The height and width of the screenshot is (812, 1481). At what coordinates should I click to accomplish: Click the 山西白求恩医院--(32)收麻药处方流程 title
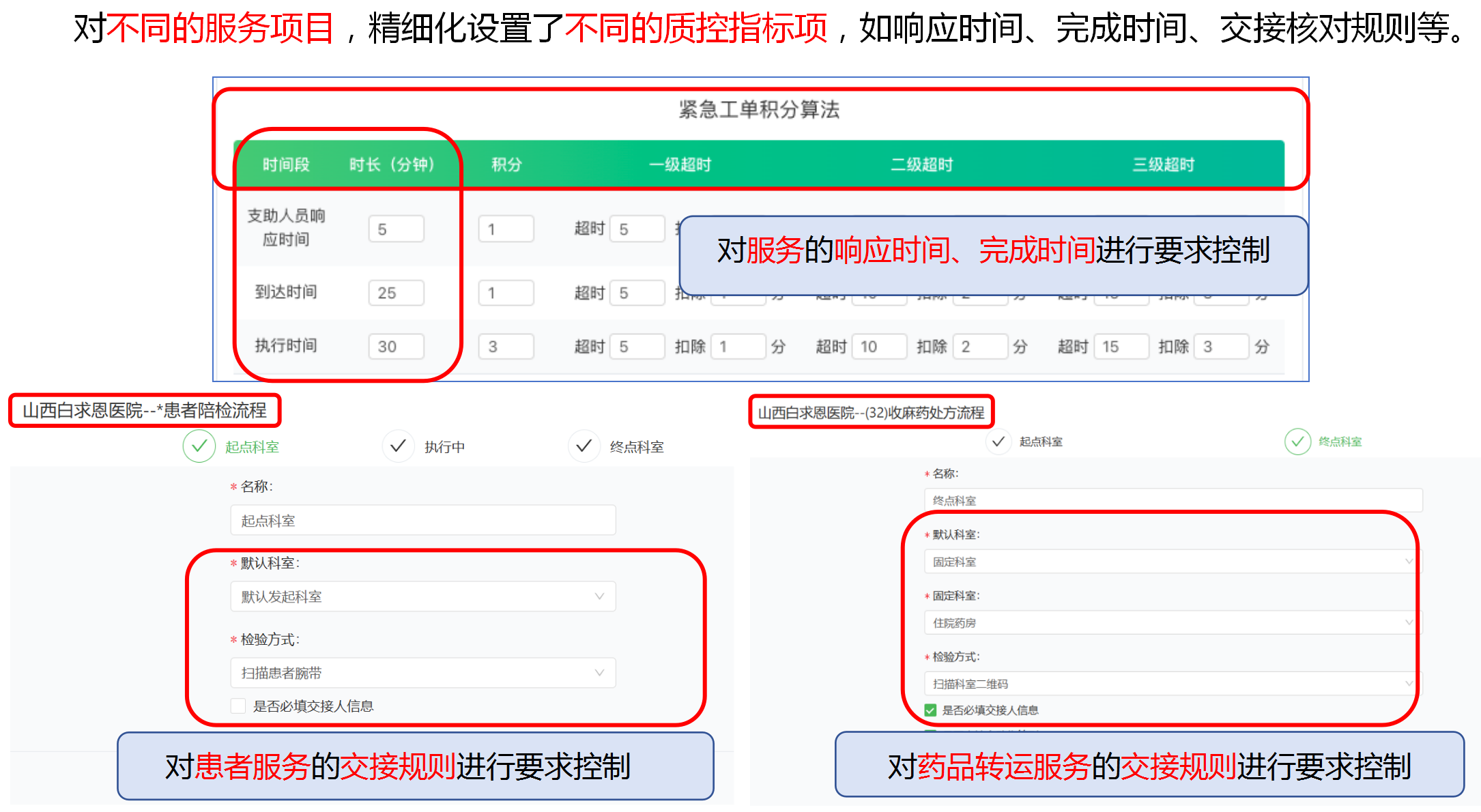(x=871, y=412)
